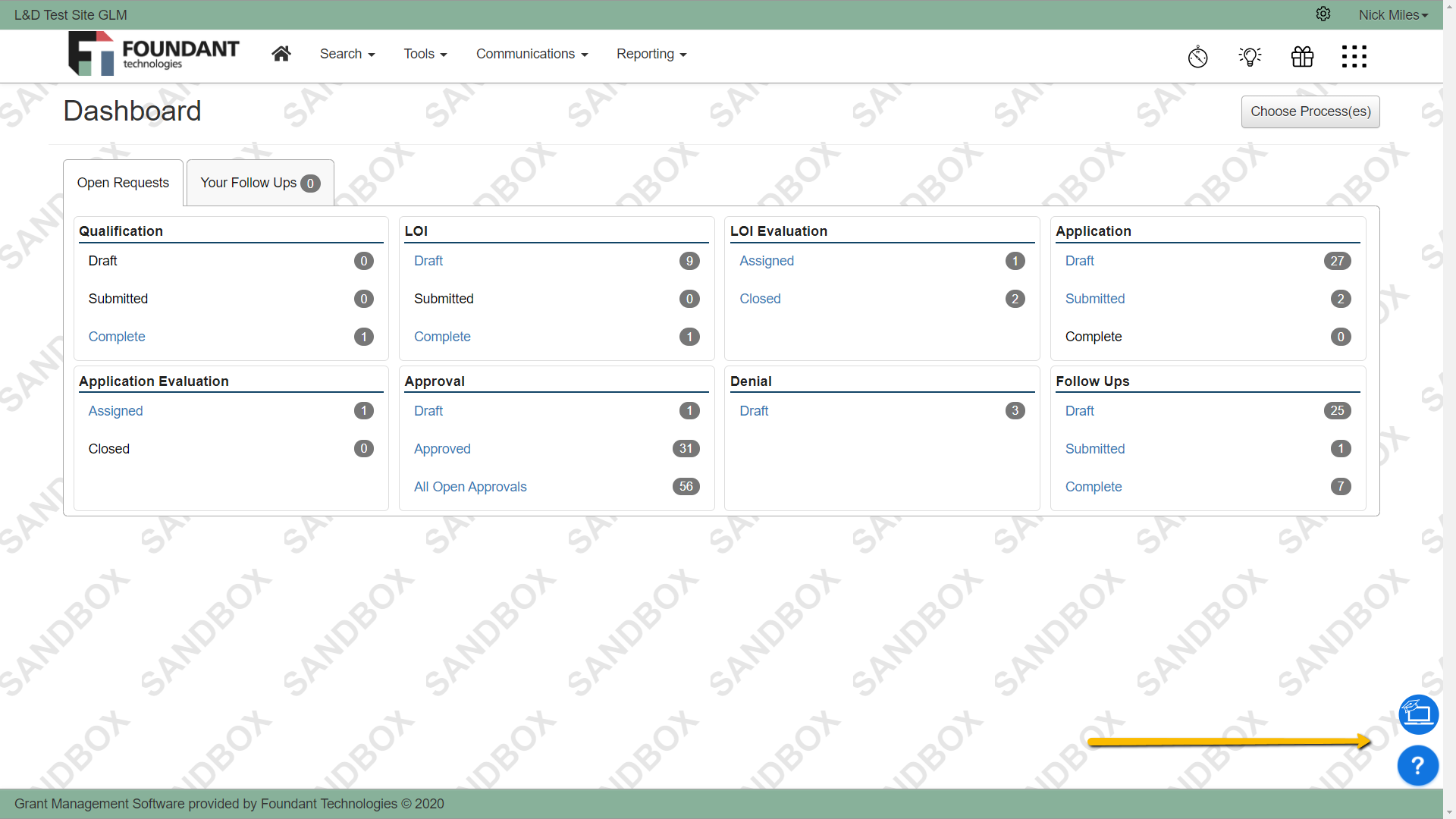This screenshot has width=1456, height=819.
Task: Click the footer Foundant Technologies copyright text
Action: [229, 804]
